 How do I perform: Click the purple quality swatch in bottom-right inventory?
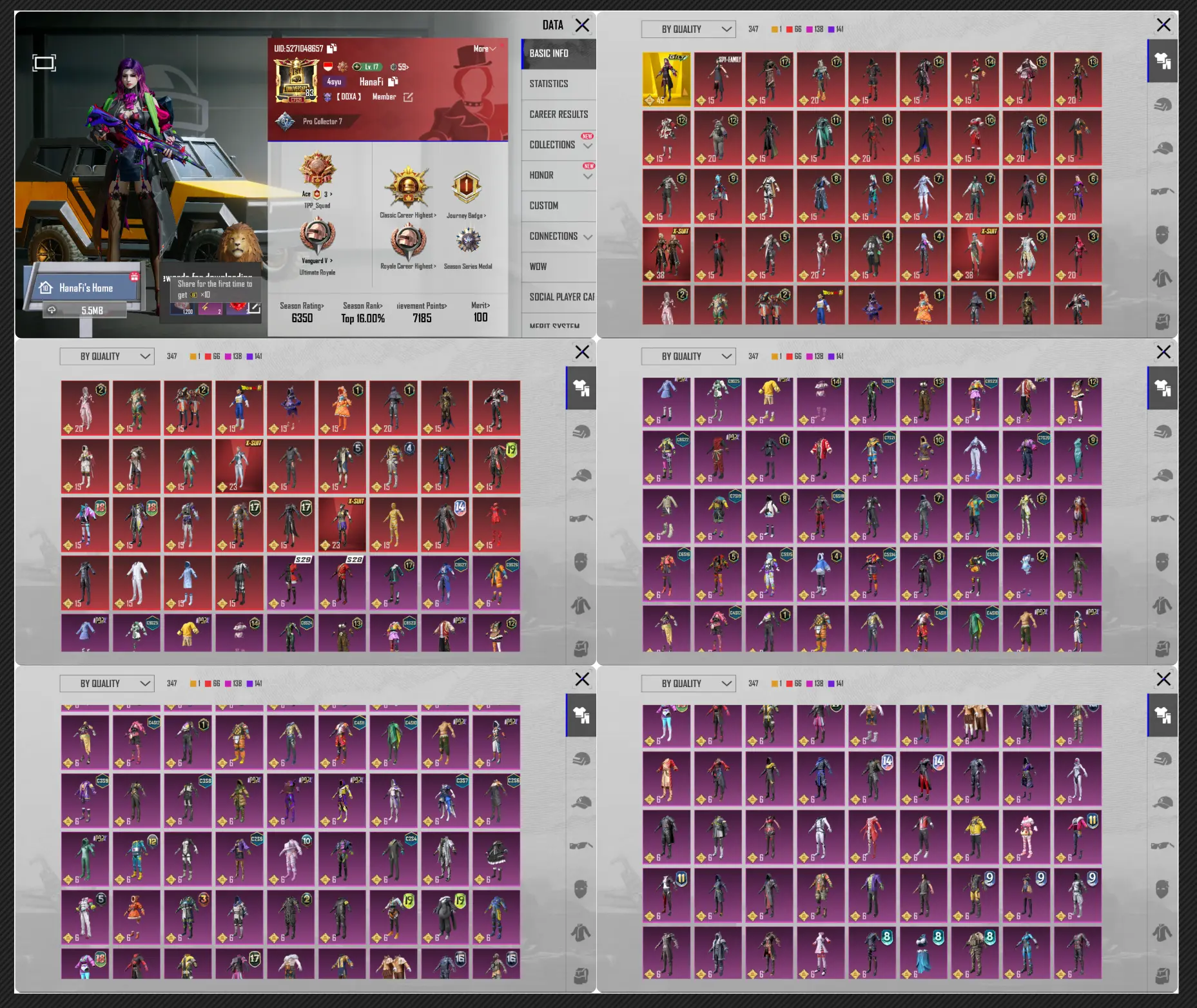click(x=831, y=683)
